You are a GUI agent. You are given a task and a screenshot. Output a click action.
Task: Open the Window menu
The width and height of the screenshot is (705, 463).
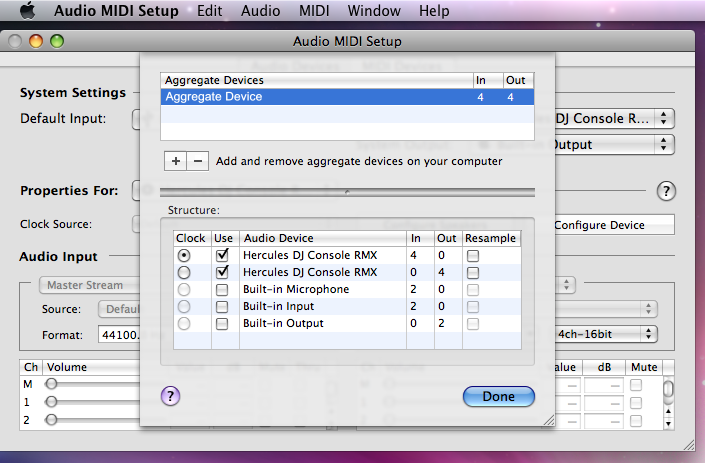coord(374,10)
